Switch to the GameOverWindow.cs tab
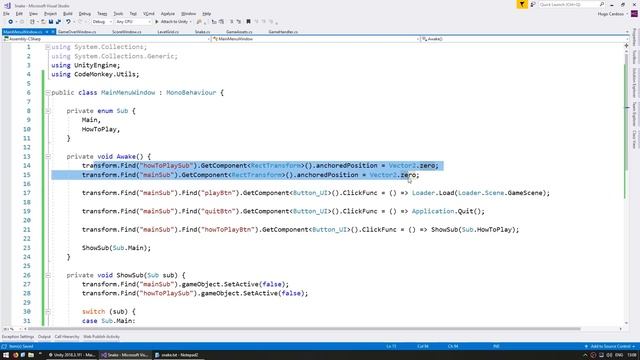 pos(77,32)
